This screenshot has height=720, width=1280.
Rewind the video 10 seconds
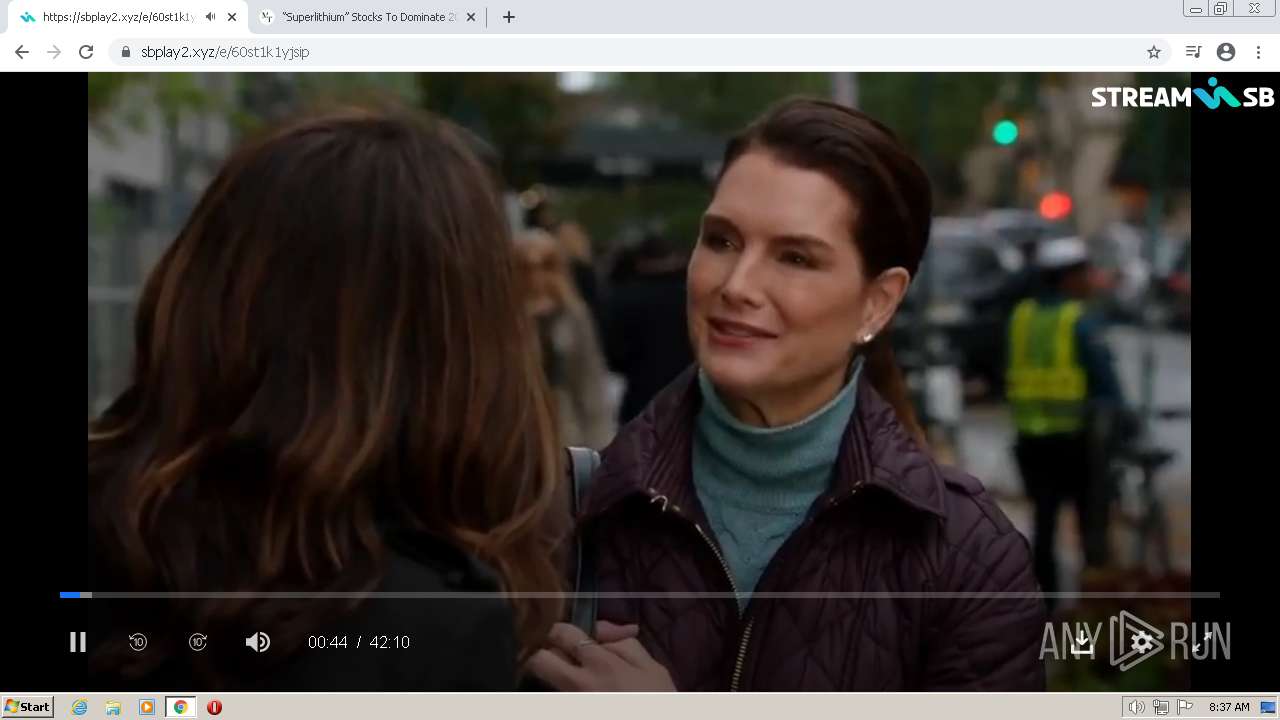tap(138, 642)
